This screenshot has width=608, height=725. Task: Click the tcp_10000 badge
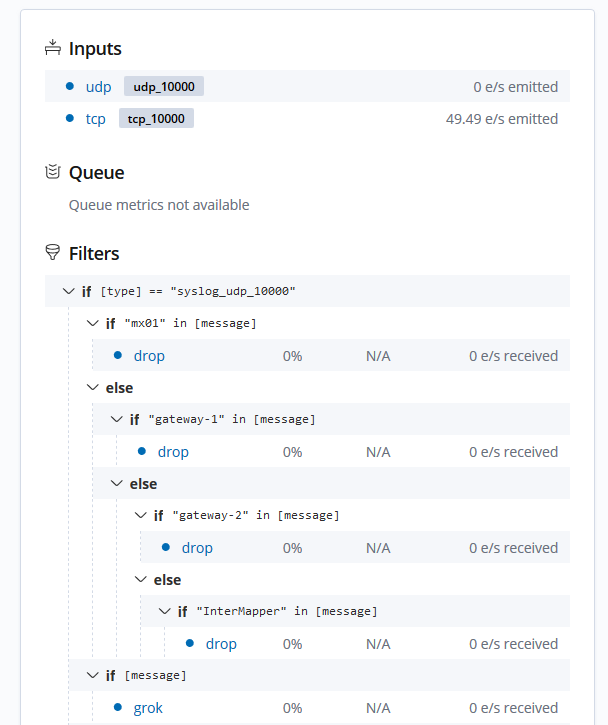(x=156, y=119)
